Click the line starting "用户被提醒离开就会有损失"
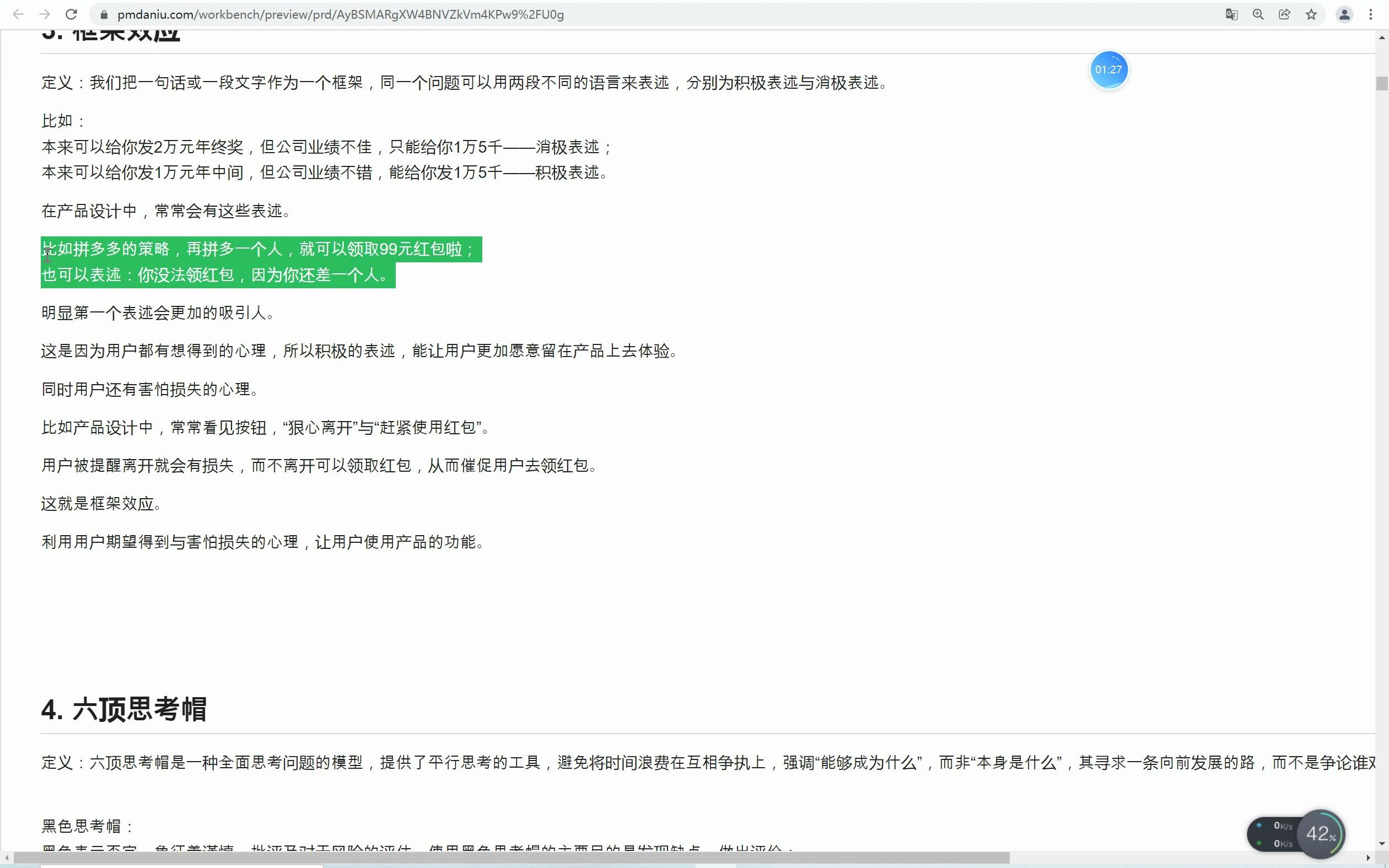The image size is (1389, 868). point(320,466)
